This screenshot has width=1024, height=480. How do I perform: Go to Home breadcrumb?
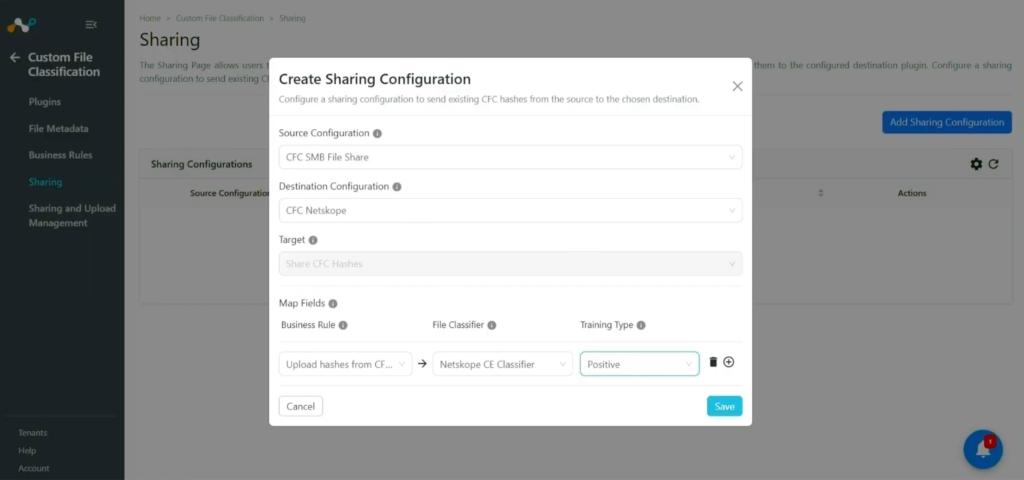coord(150,18)
